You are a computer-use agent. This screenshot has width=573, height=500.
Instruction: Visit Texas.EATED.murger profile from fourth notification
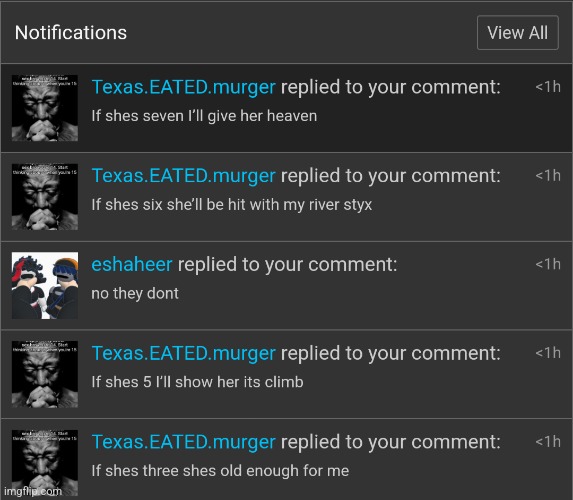pos(183,353)
